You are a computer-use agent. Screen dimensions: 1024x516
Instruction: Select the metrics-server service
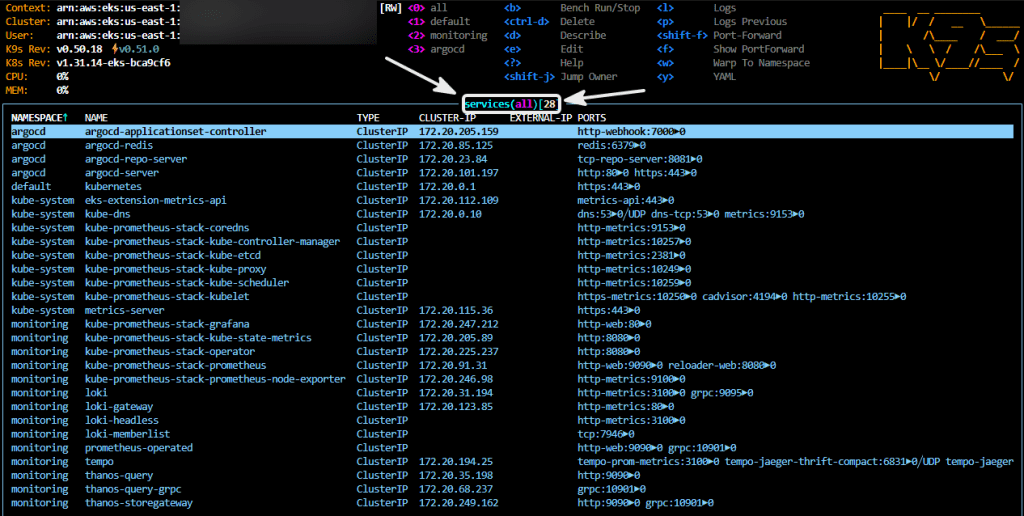pyautogui.click(x=125, y=310)
